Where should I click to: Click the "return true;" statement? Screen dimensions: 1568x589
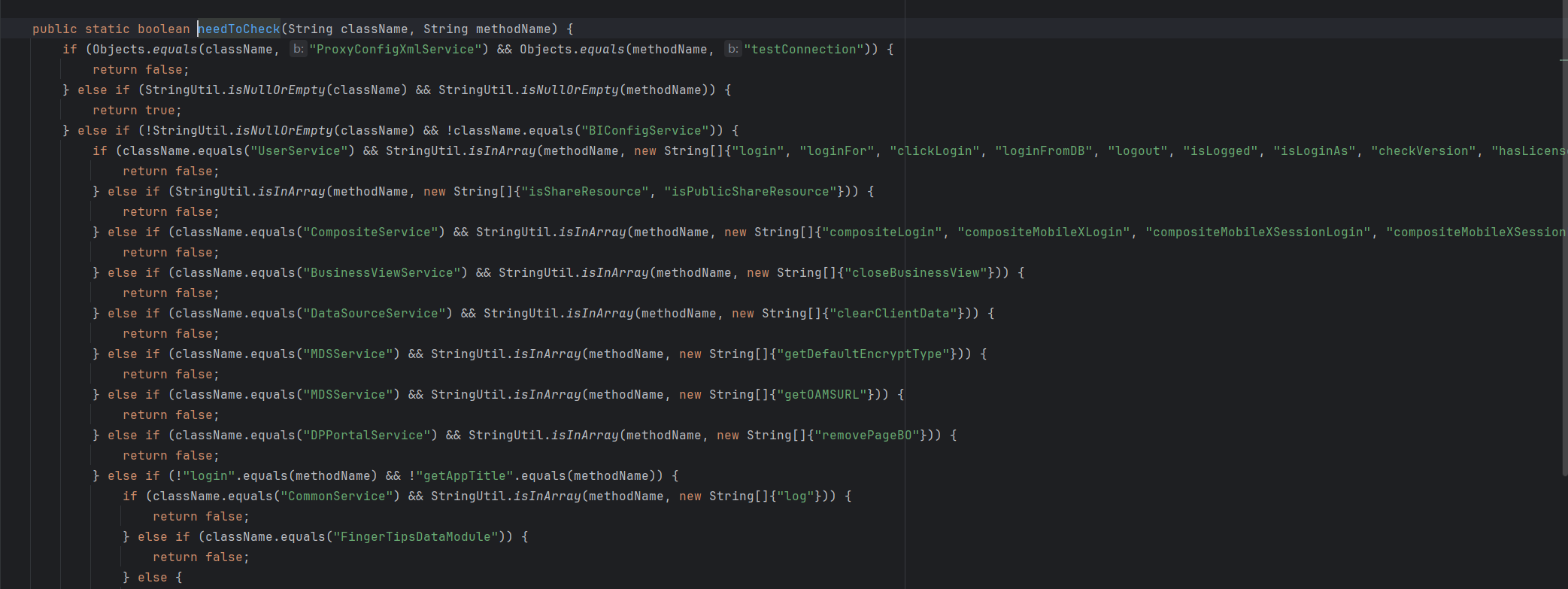pos(137,111)
